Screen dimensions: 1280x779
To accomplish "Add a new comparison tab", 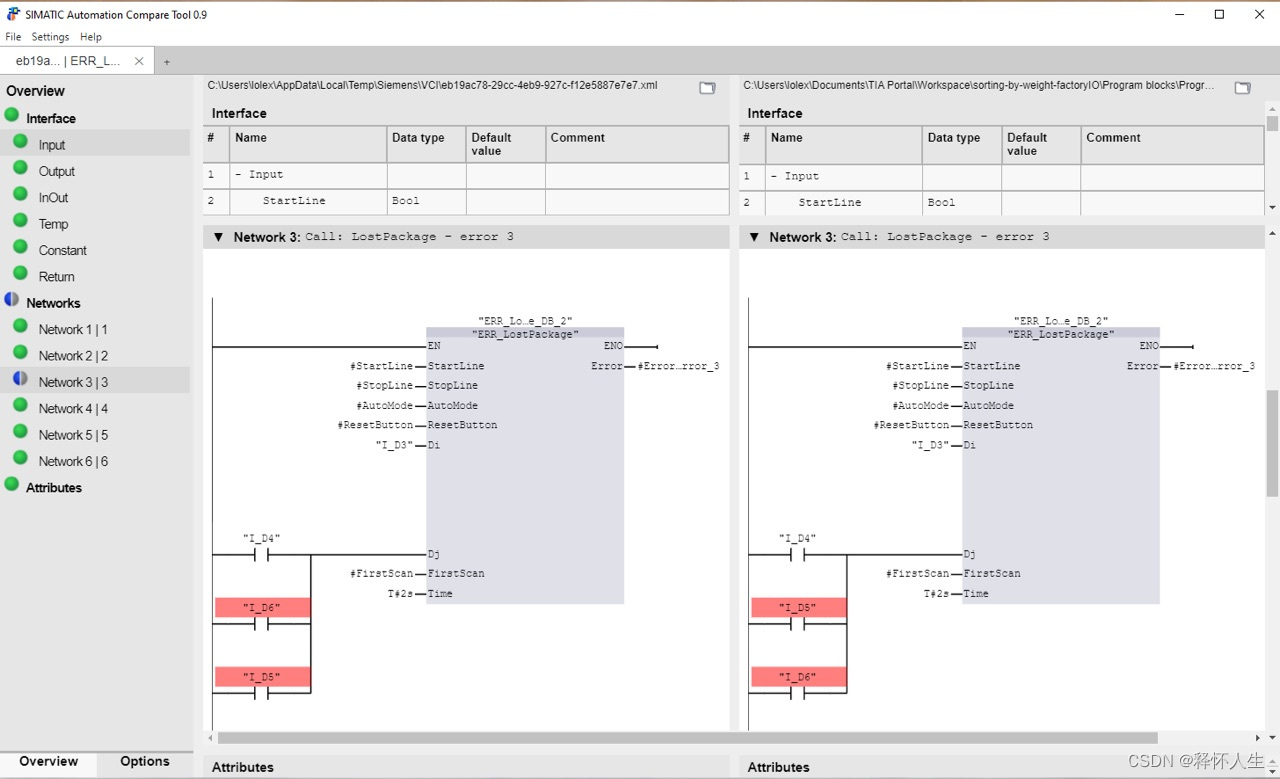I will click(x=167, y=62).
